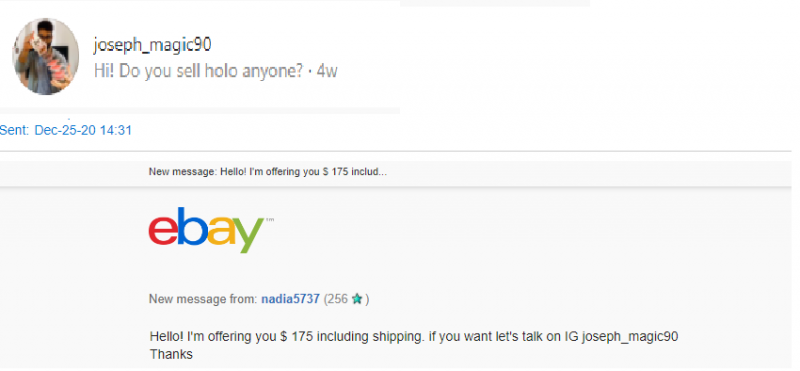The height and width of the screenshot is (371, 800).
Task: Open nadia5737's profile link
Action: pyautogui.click(x=290, y=299)
